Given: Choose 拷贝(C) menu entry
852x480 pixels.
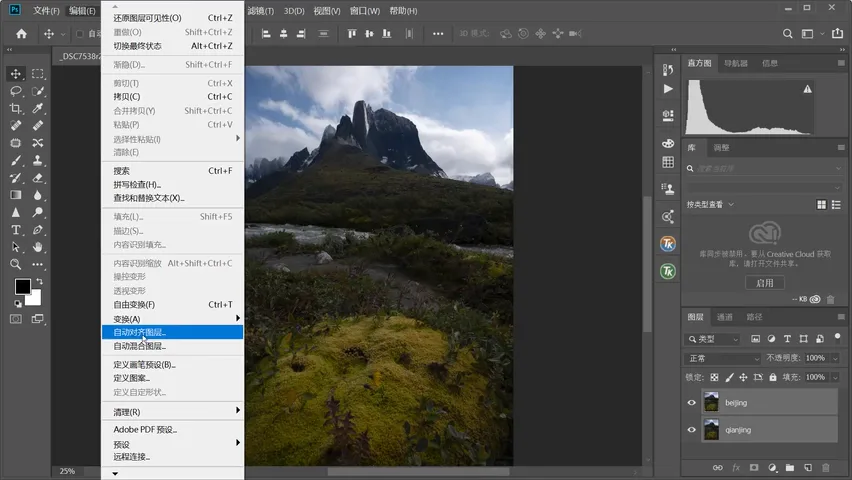Looking at the screenshot, I should [172, 96].
